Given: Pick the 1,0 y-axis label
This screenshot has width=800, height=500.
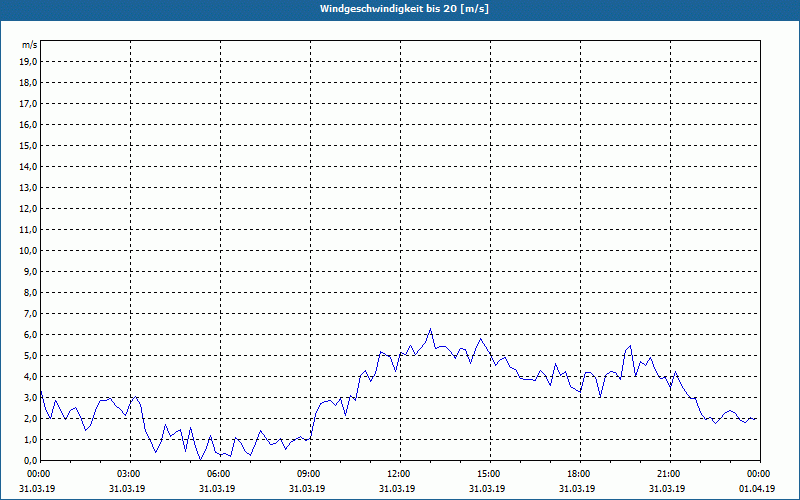Looking at the screenshot, I should click(x=31, y=439).
